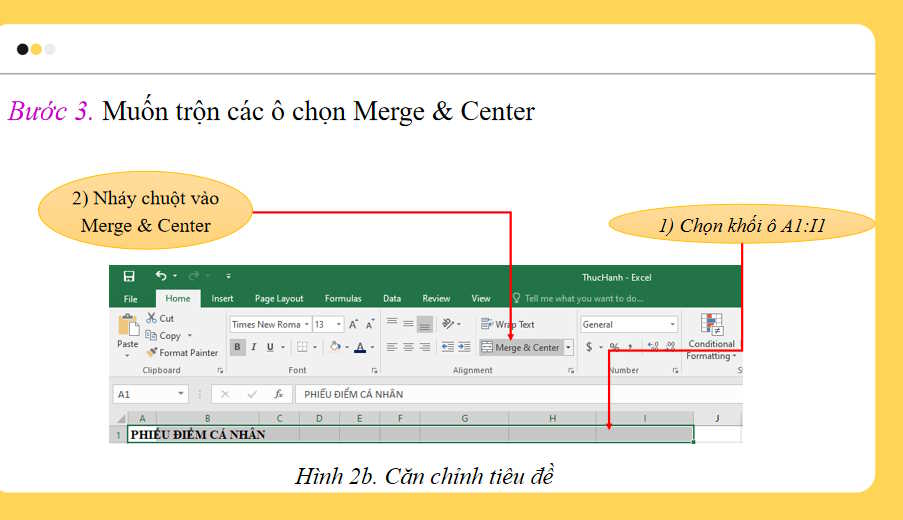This screenshot has height=520, width=903.
Task: Click the Increase Indent icon
Action: pyautogui.click(x=464, y=347)
